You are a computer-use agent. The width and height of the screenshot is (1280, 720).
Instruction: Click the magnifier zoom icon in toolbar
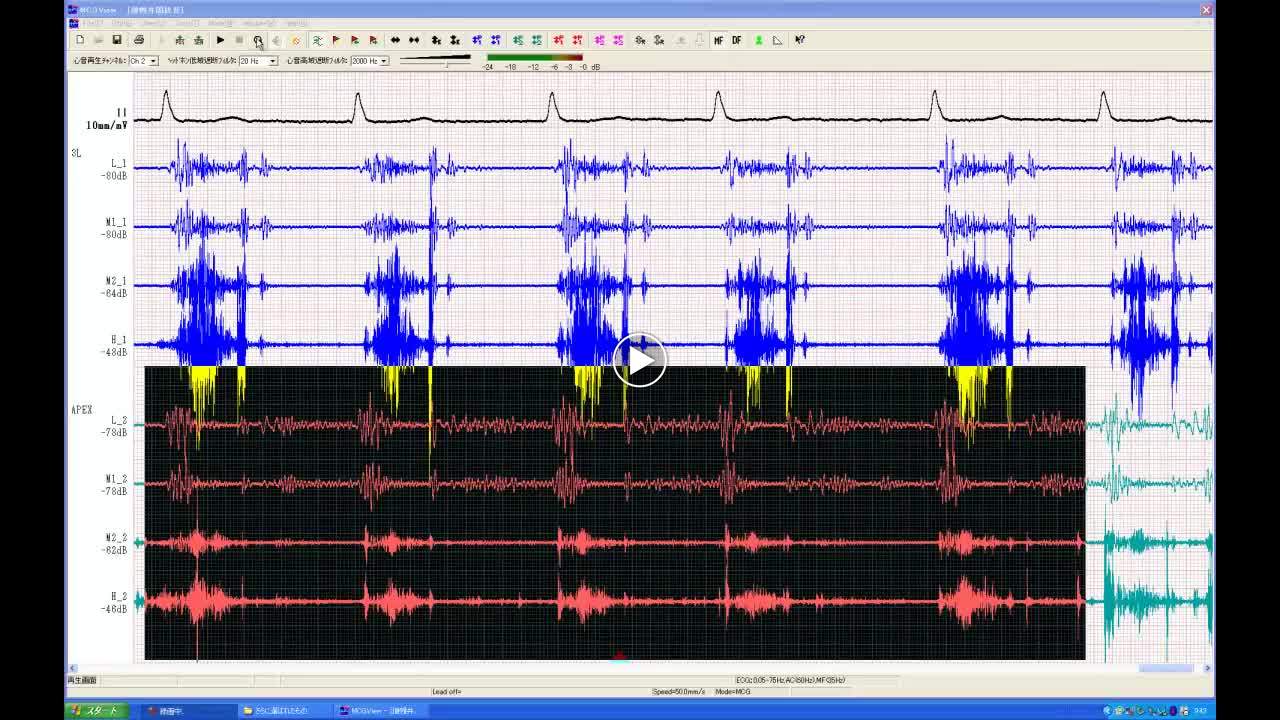click(258, 40)
